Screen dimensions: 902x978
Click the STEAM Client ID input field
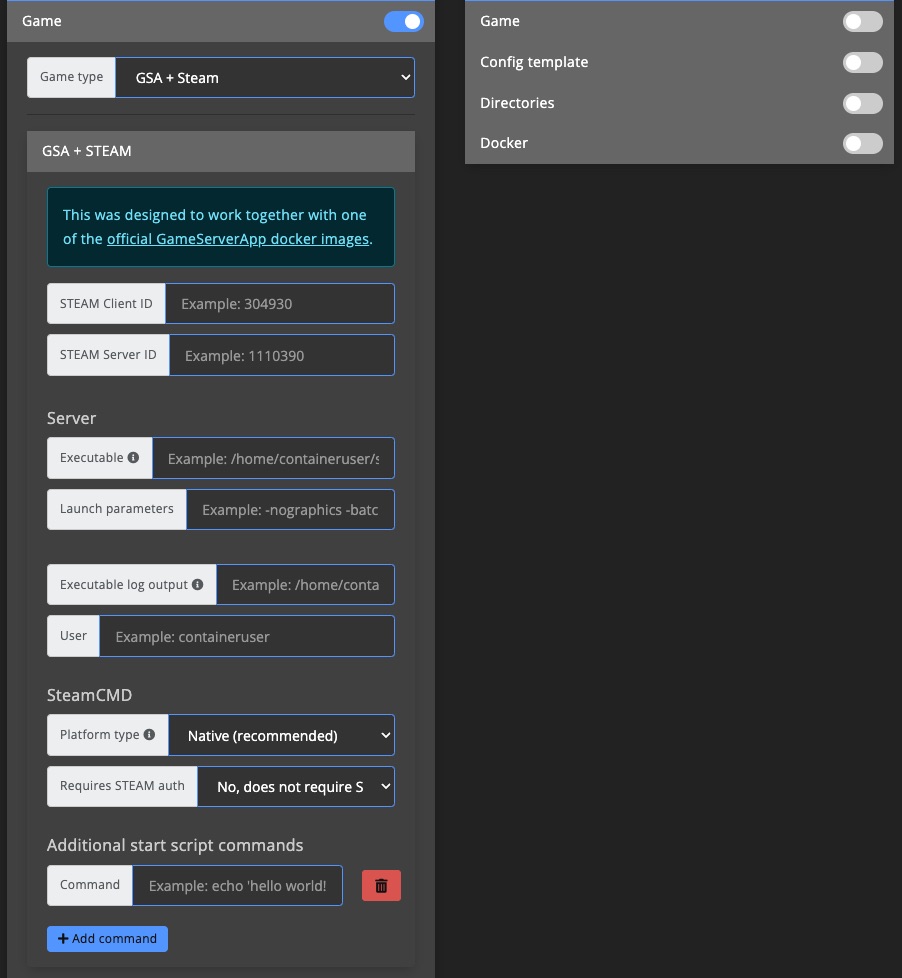click(x=279, y=303)
